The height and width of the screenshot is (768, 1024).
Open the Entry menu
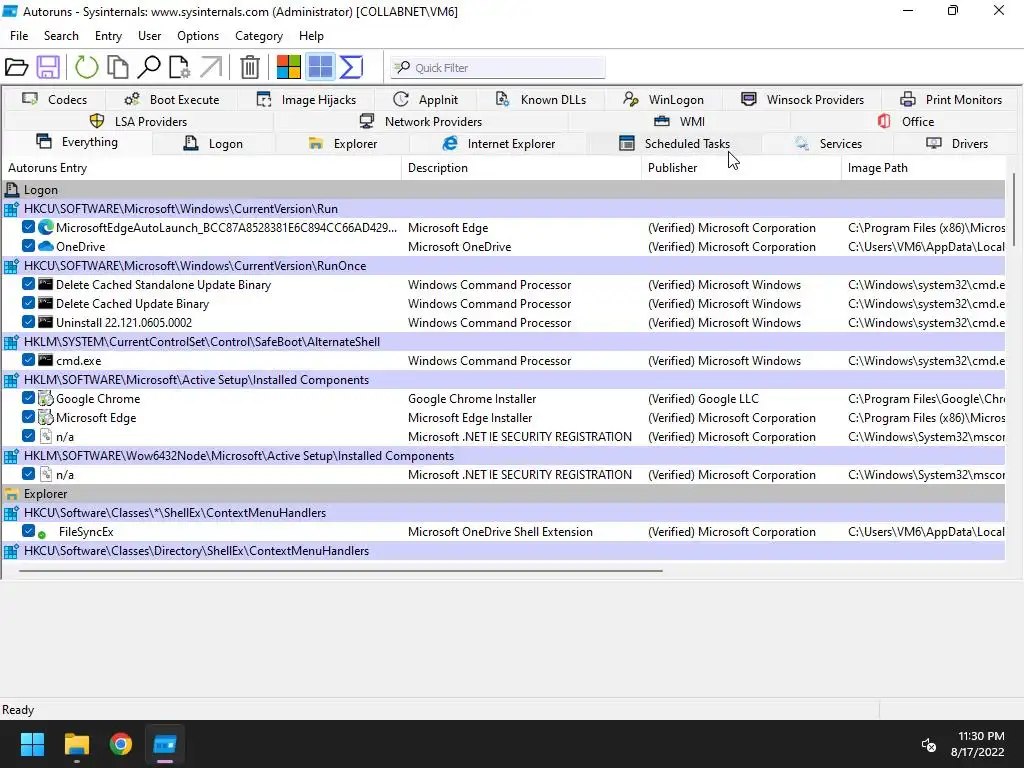click(x=108, y=36)
